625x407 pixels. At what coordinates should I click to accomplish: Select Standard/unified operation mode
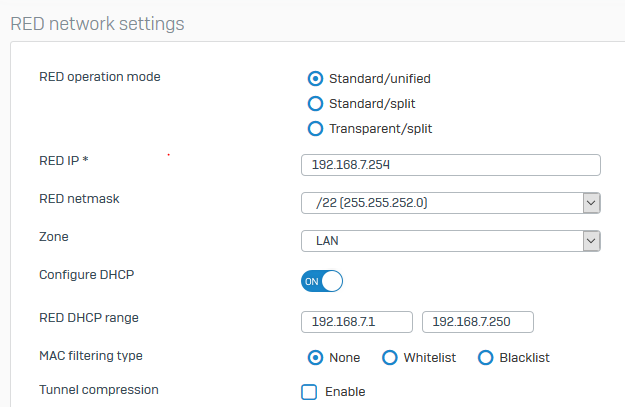(x=315, y=79)
